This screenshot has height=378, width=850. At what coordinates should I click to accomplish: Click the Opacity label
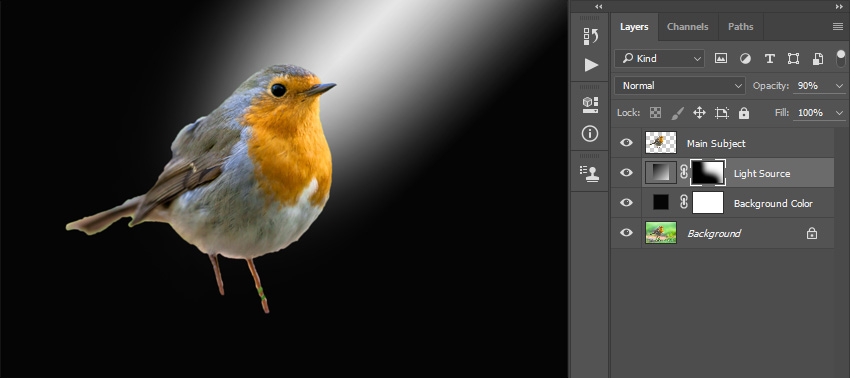pyautogui.click(x=770, y=86)
